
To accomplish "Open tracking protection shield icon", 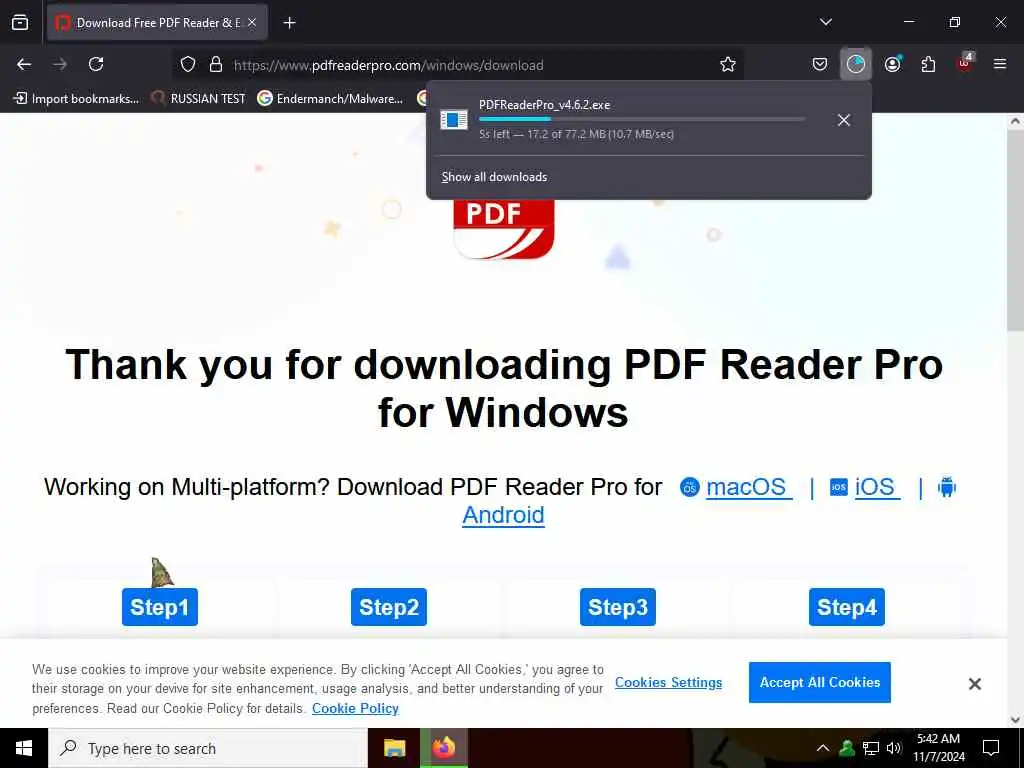I will (188, 65).
